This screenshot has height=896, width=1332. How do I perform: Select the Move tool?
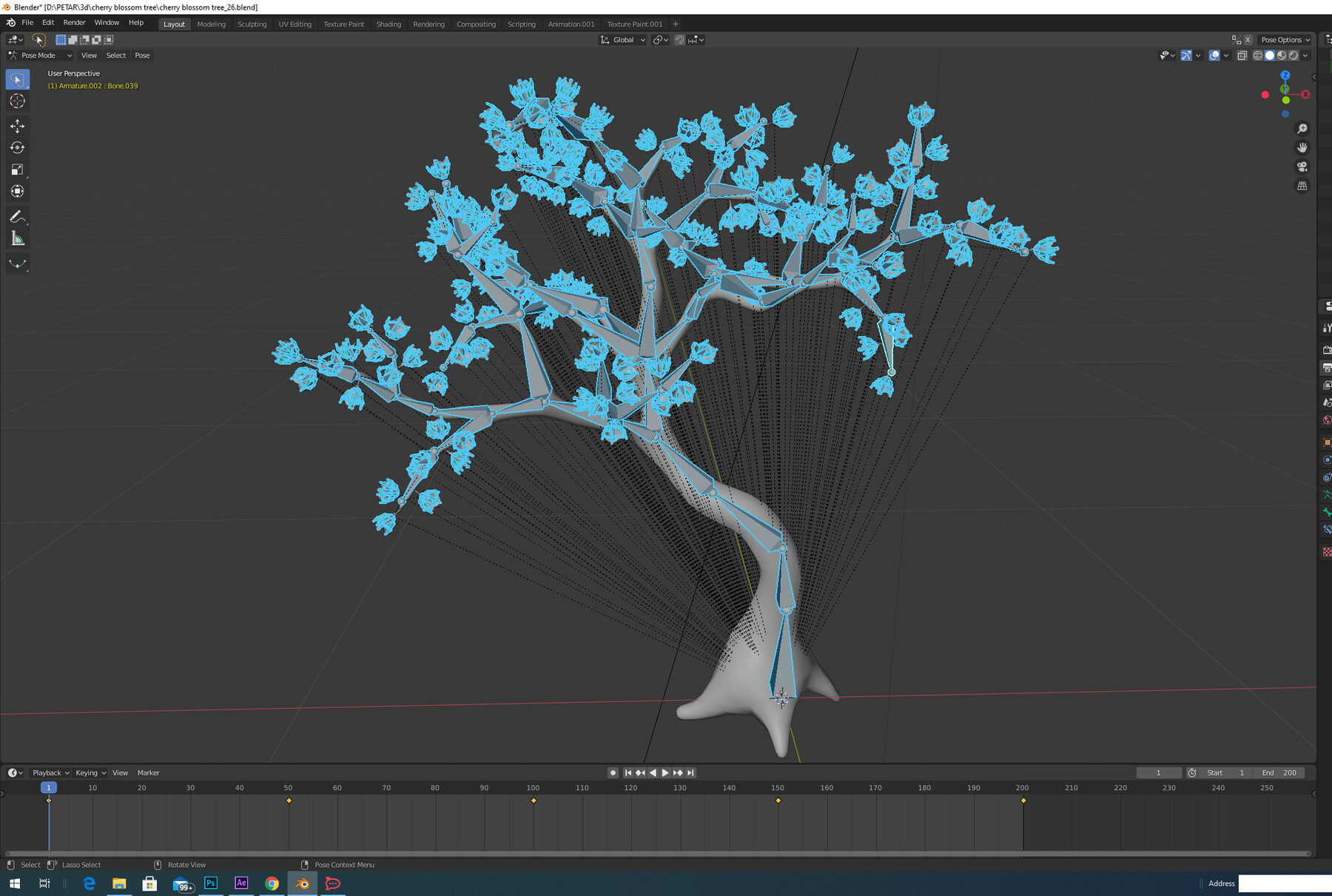coord(17,127)
